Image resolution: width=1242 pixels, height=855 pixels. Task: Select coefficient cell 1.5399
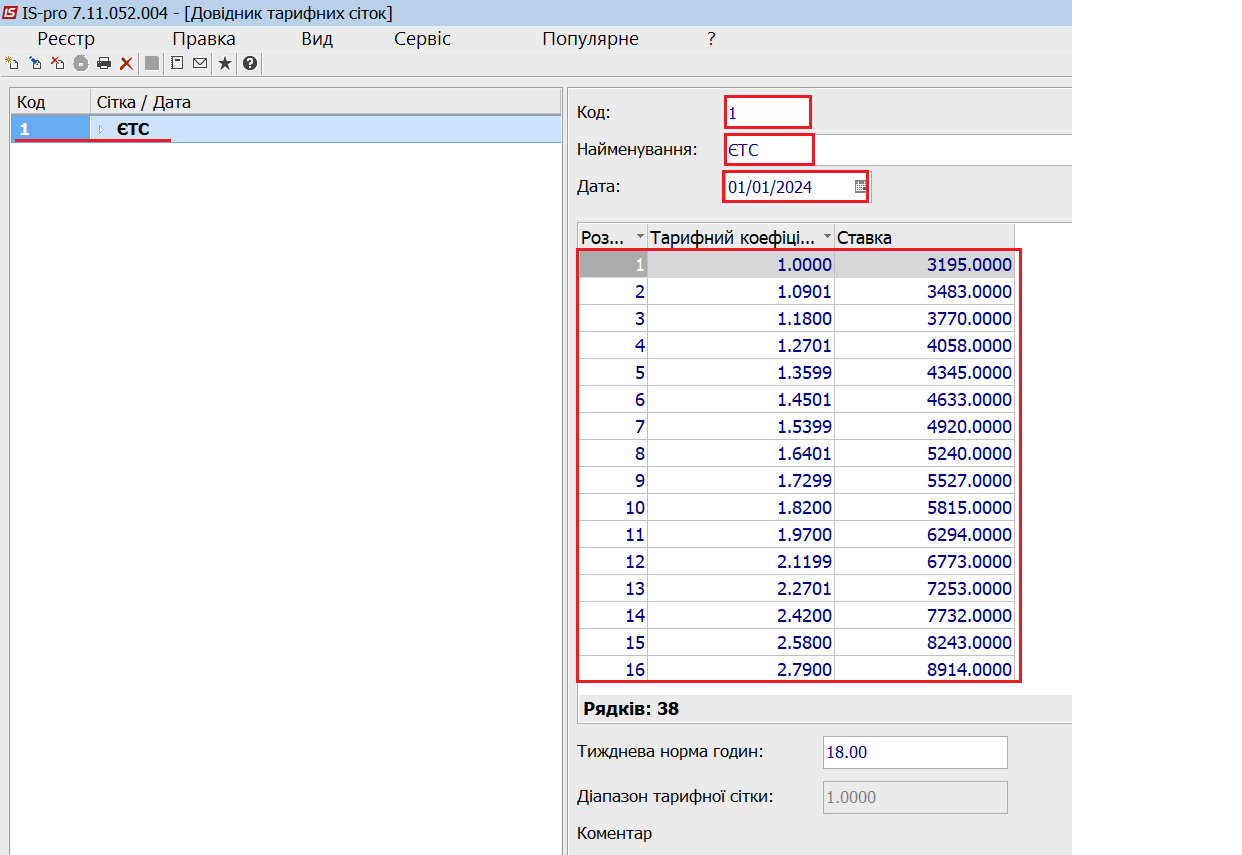coord(741,427)
